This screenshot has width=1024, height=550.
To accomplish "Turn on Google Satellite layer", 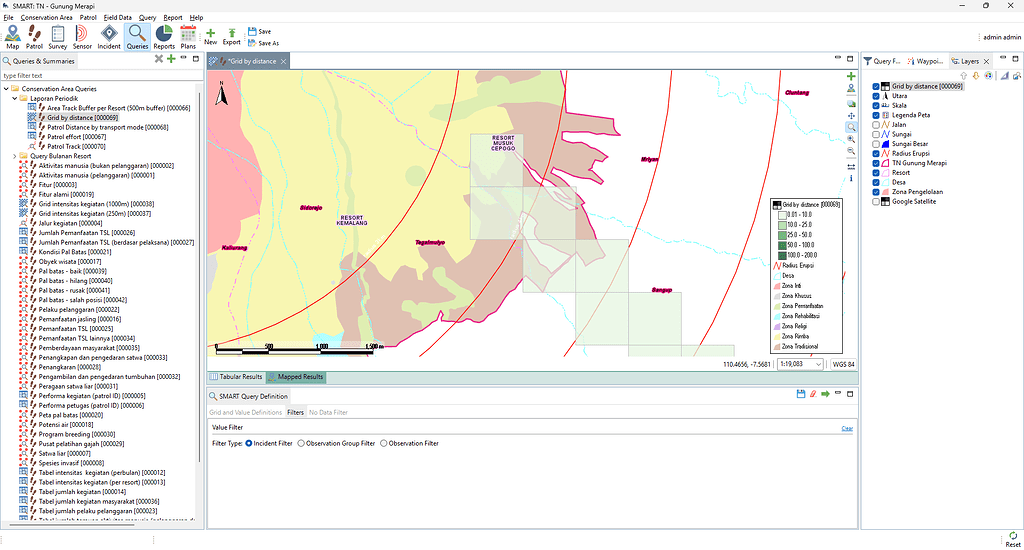I will 876,201.
